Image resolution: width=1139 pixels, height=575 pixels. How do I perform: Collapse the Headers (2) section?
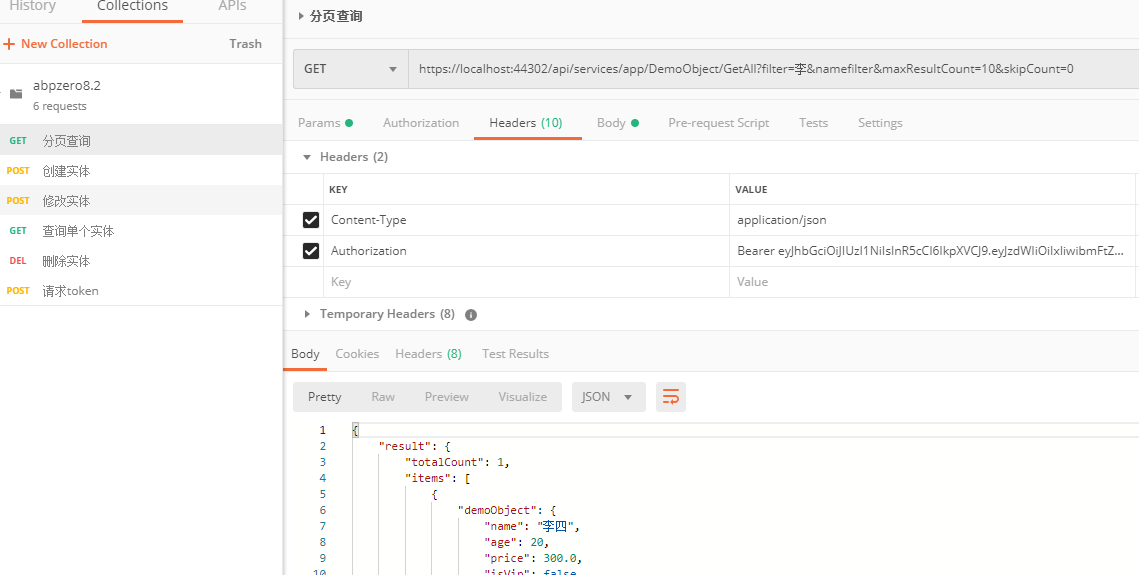(x=307, y=157)
